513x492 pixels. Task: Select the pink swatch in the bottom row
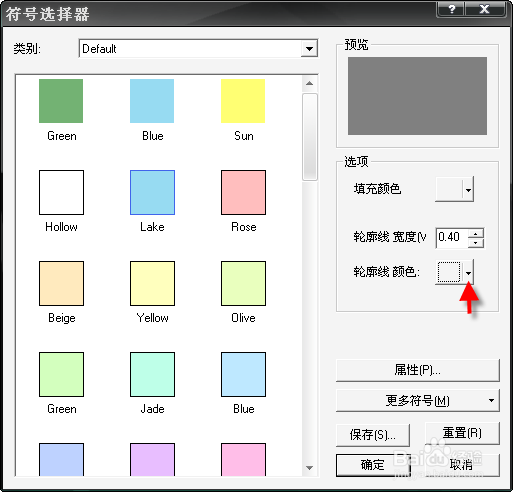point(243,459)
